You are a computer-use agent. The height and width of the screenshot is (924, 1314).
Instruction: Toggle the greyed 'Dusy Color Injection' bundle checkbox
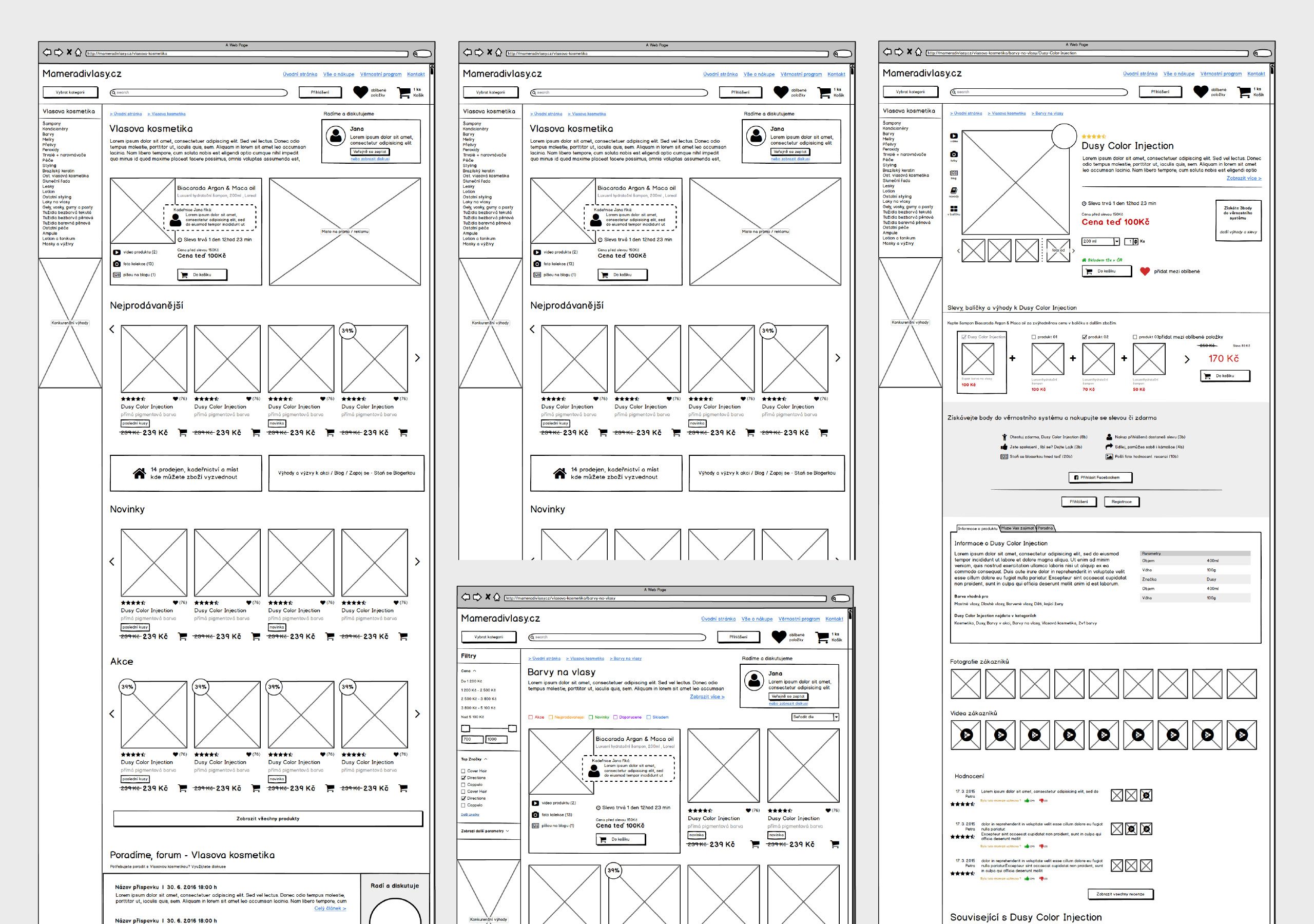(964, 337)
